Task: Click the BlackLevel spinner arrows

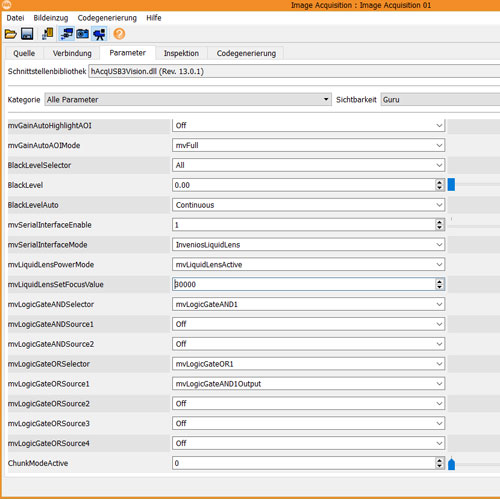Action: coord(439,185)
